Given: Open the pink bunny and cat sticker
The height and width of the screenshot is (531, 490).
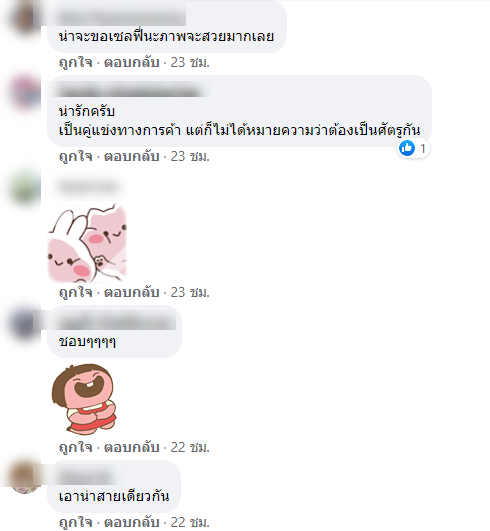Looking at the screenshot, I should 87,243.
